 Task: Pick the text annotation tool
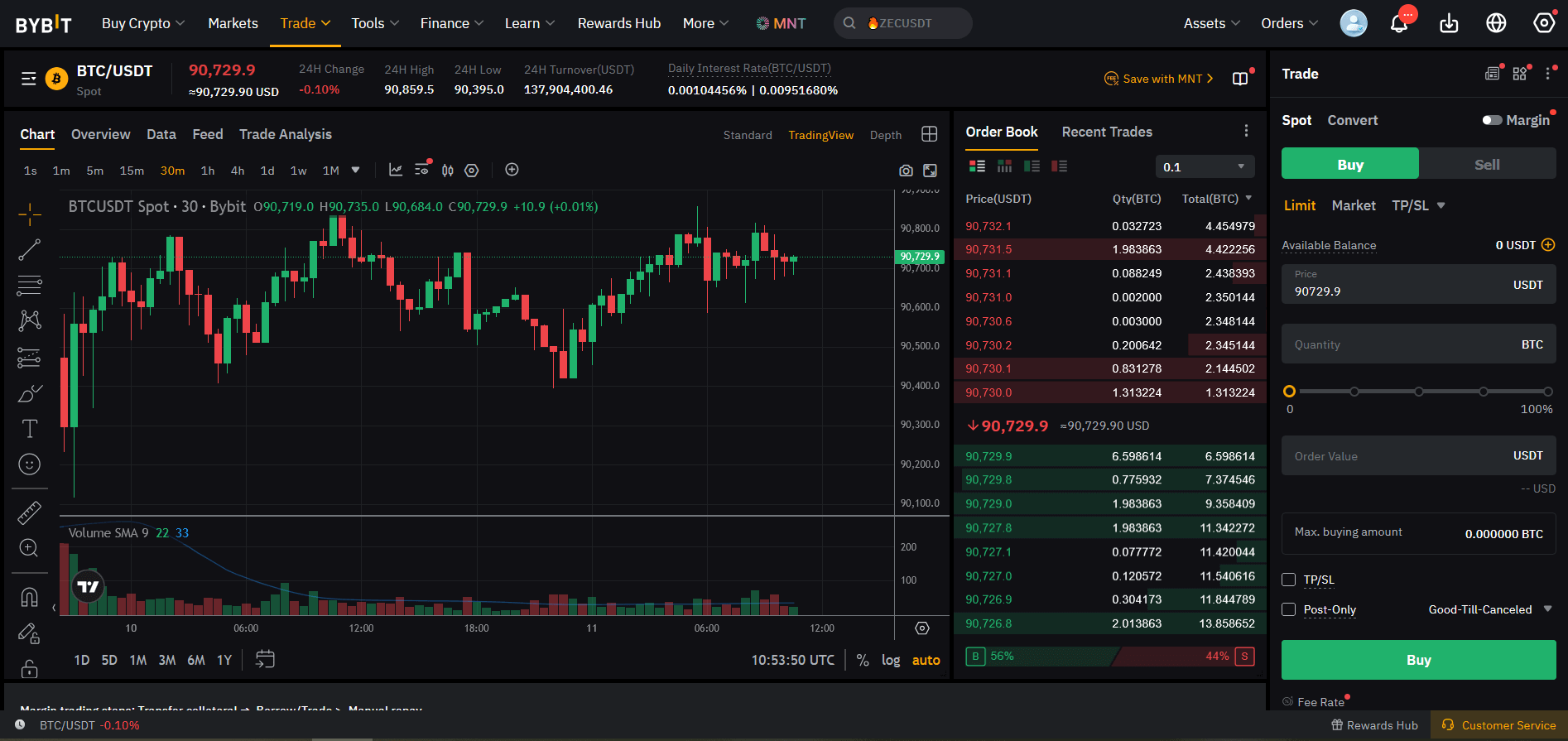(x=30, y=428)
